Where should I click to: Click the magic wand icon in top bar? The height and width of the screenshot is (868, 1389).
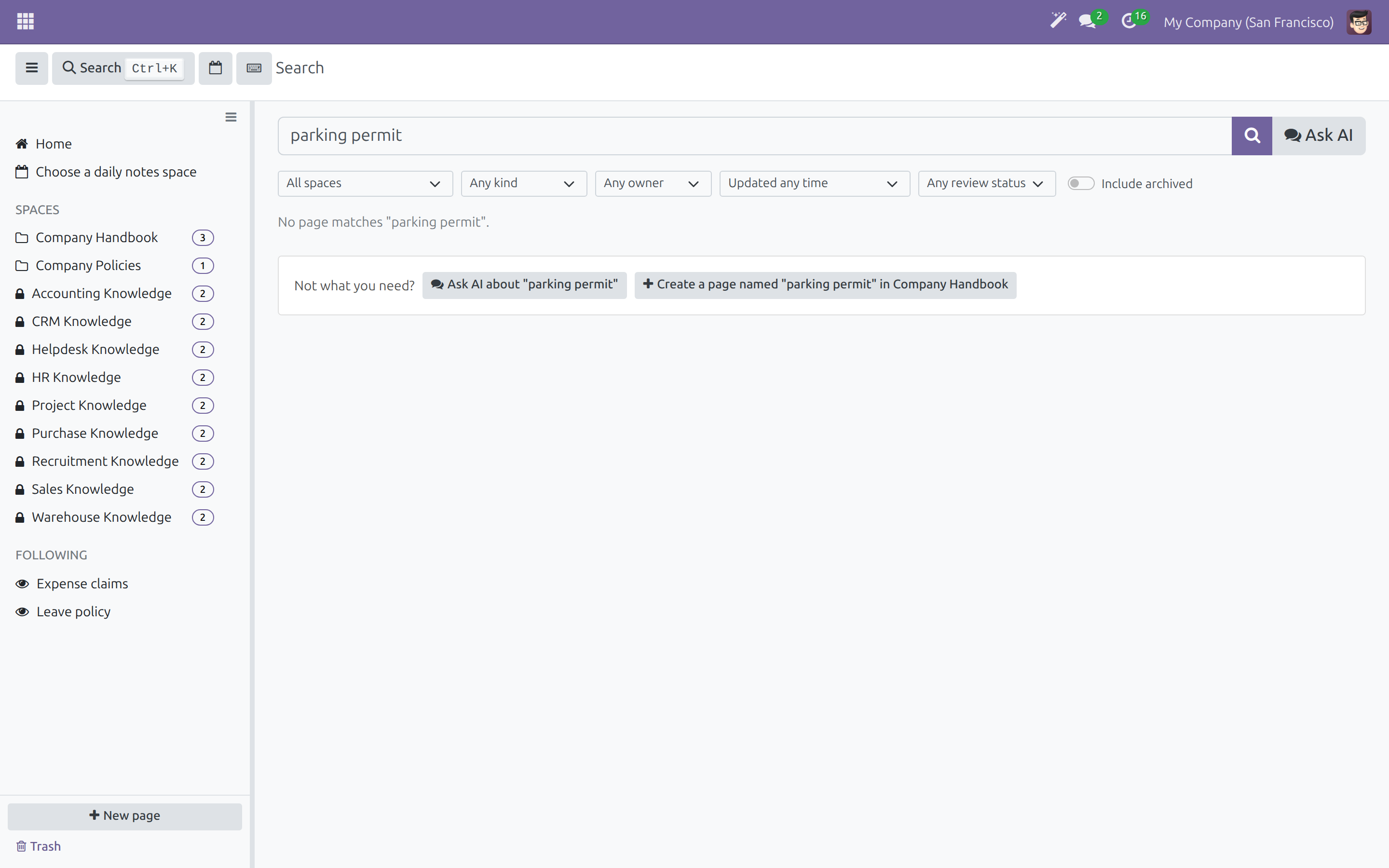(x=1058, y=21)
